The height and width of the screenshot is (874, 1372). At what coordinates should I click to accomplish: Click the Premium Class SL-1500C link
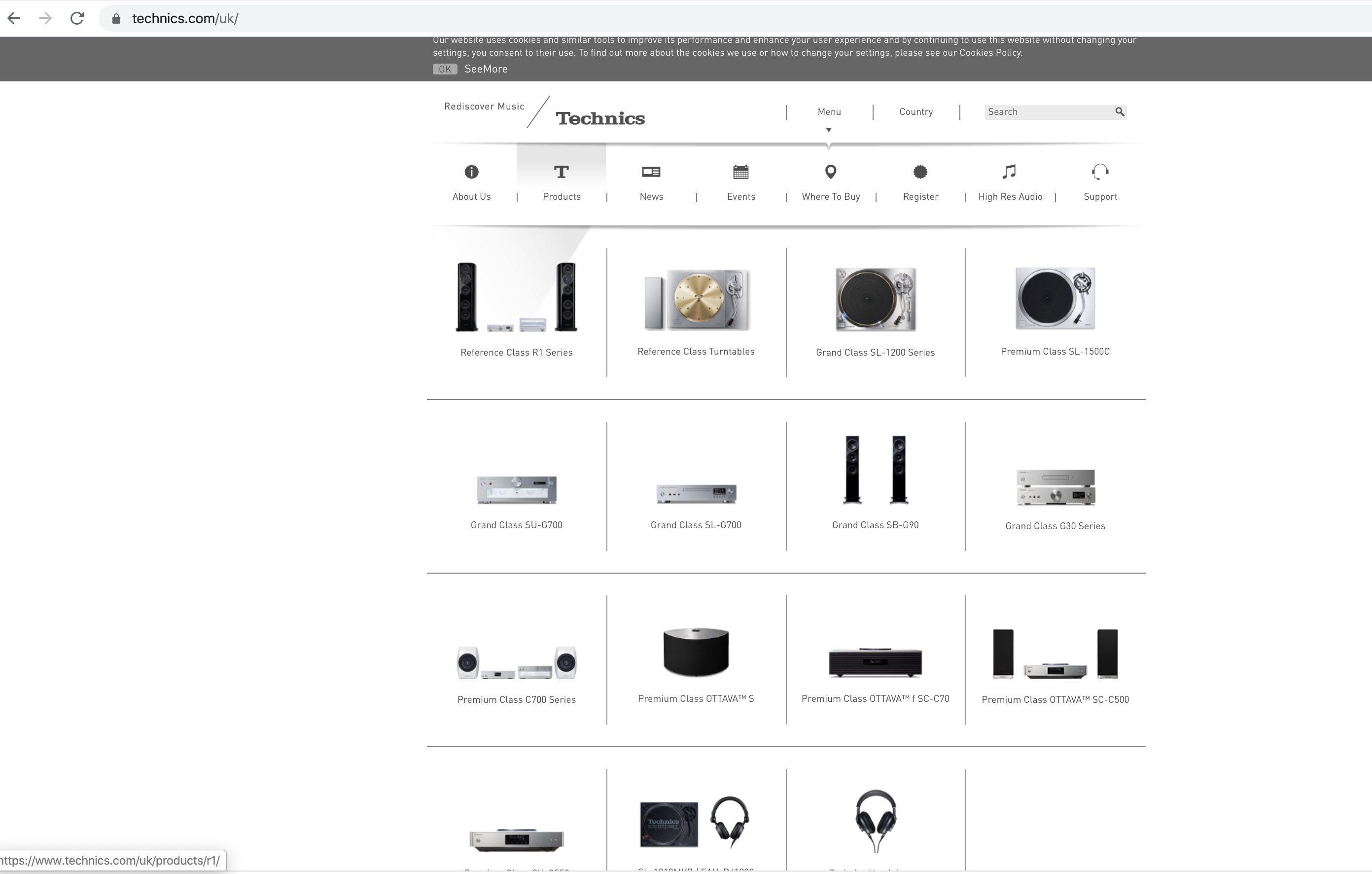(1055, 351)
